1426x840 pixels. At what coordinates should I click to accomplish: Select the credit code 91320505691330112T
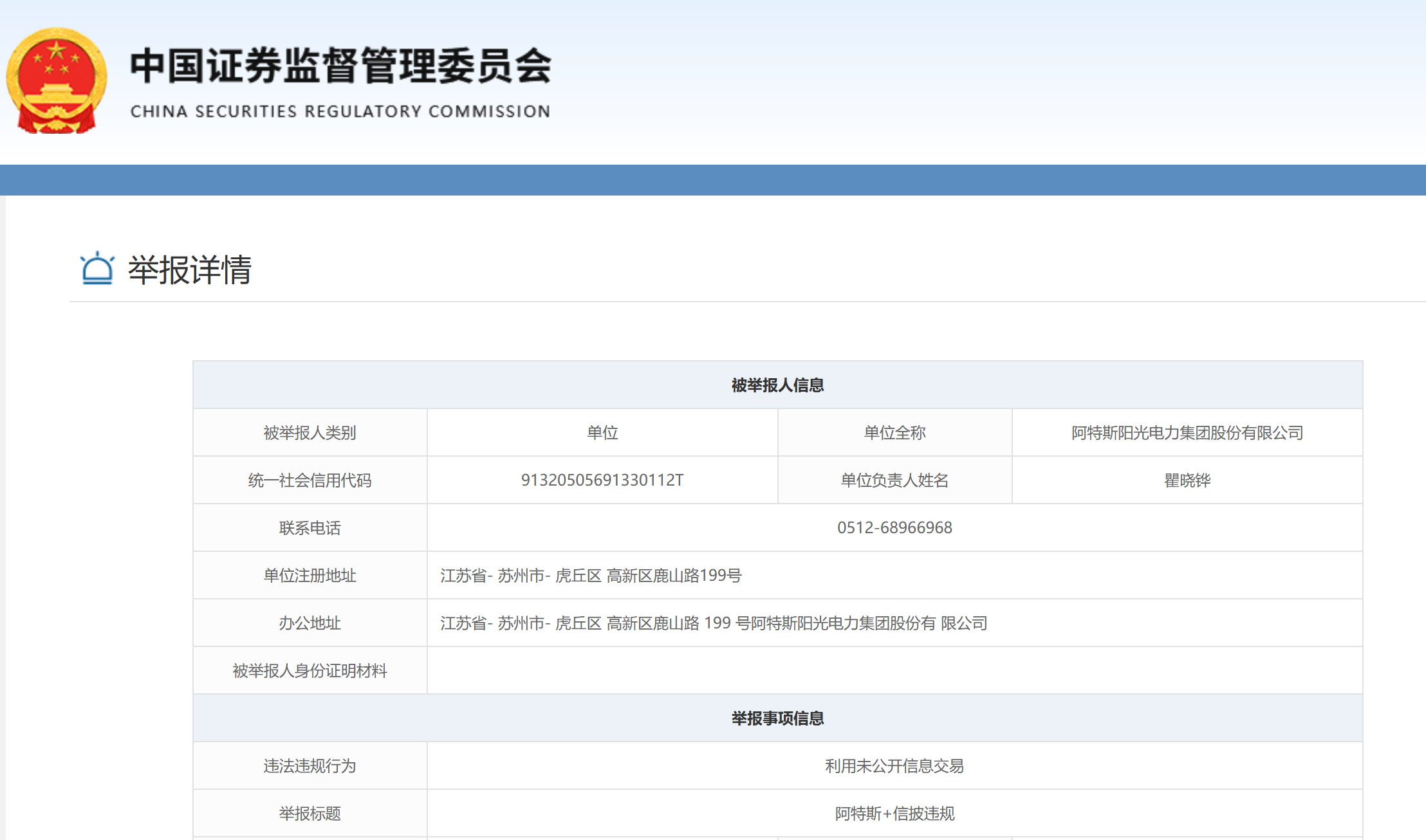point(602,480)
